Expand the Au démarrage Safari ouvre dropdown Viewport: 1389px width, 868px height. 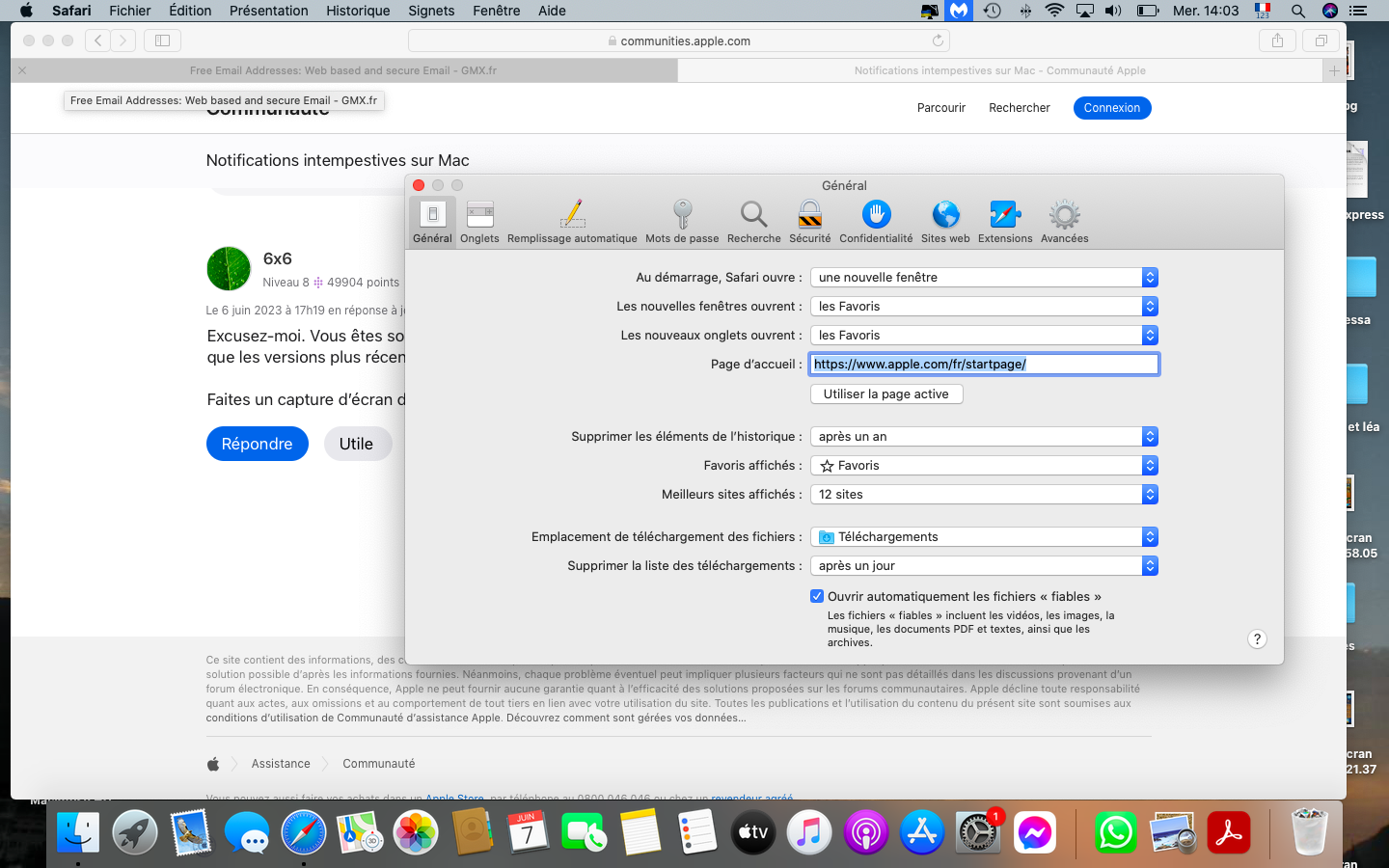click(x=984, y=278)
